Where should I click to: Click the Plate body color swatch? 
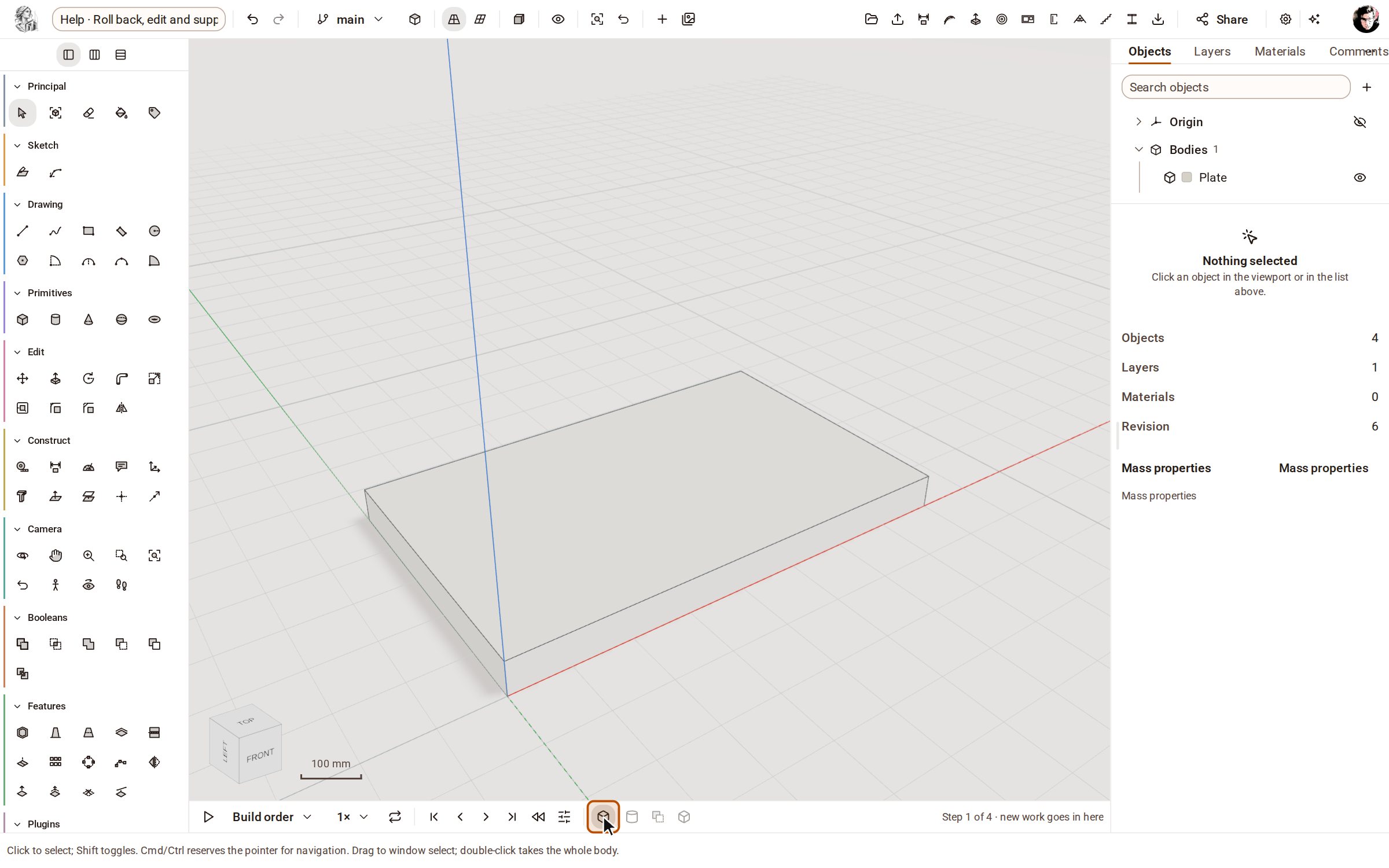point(1187,177)
